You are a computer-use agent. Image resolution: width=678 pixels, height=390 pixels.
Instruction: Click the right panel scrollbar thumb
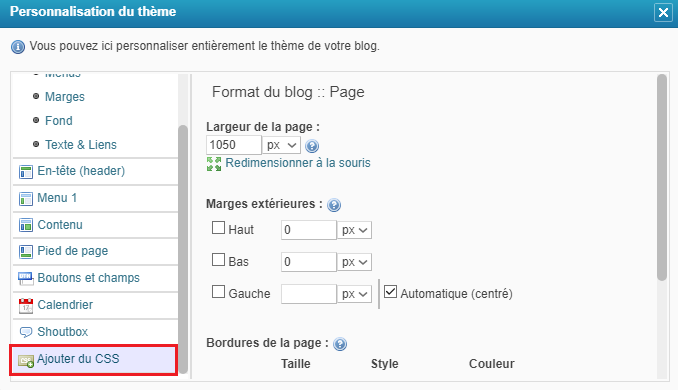[662, 178]
